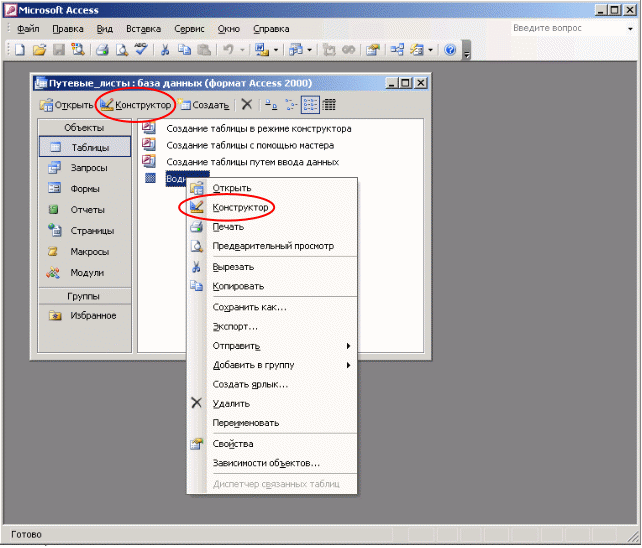
Task: Switch to List view
Action: [x=310, y=105]
